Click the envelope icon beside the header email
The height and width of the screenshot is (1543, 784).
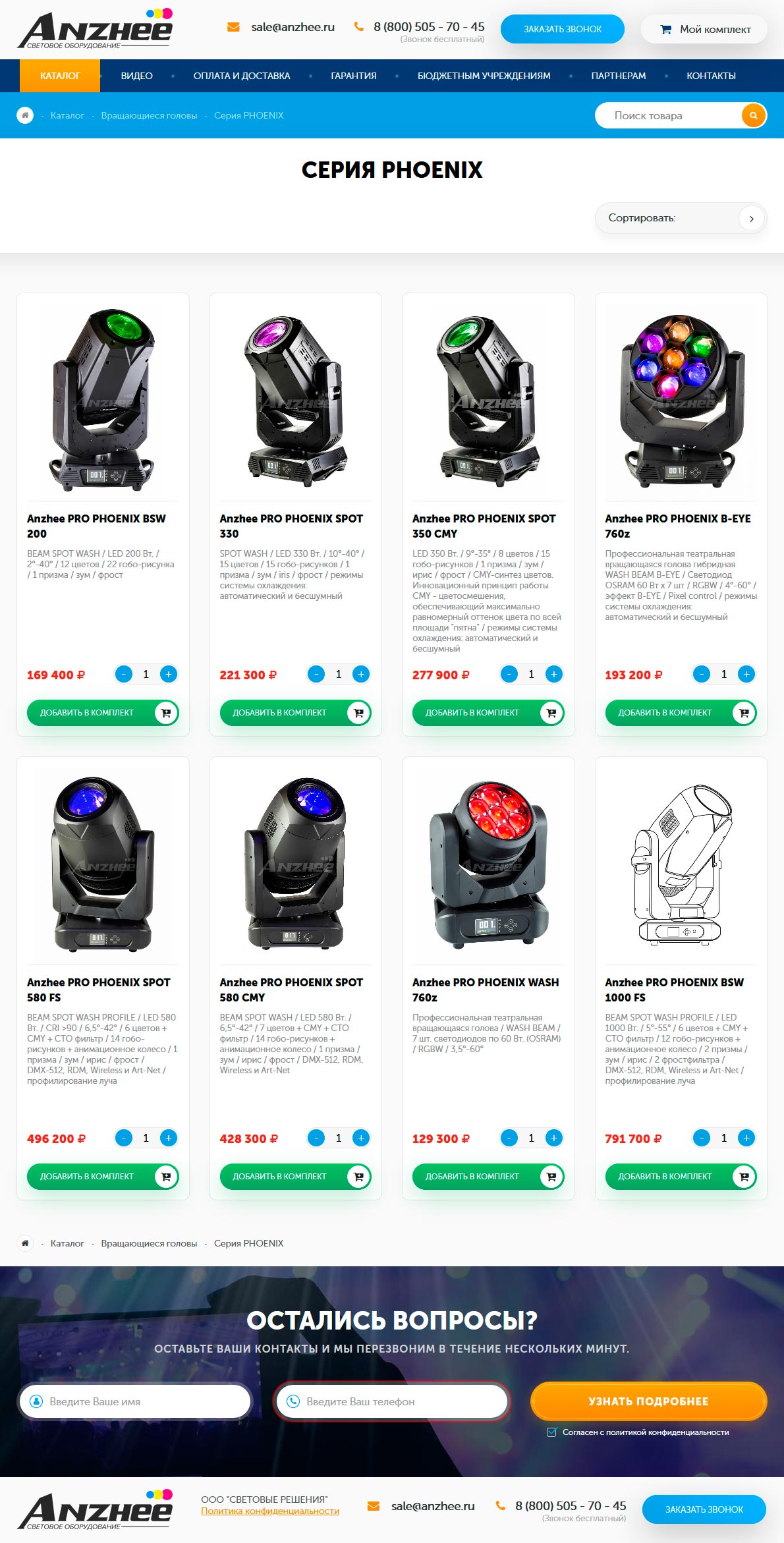(x=233, y=27)
